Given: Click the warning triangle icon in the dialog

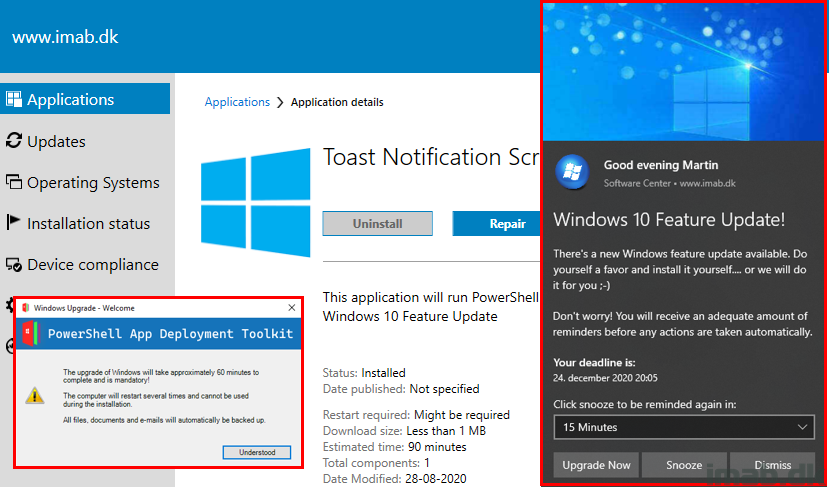Looking at the screenshot, I should point(35,396).
